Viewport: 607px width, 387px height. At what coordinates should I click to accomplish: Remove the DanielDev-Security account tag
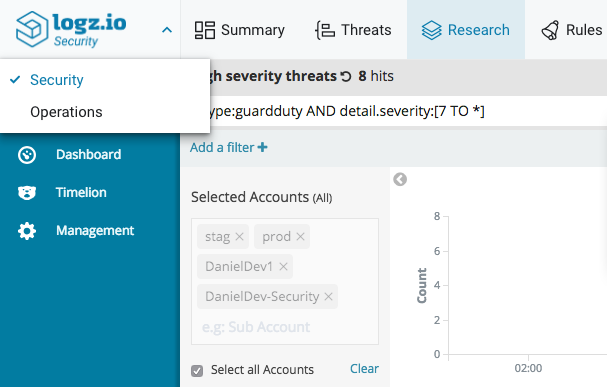[x=328, y=296]
